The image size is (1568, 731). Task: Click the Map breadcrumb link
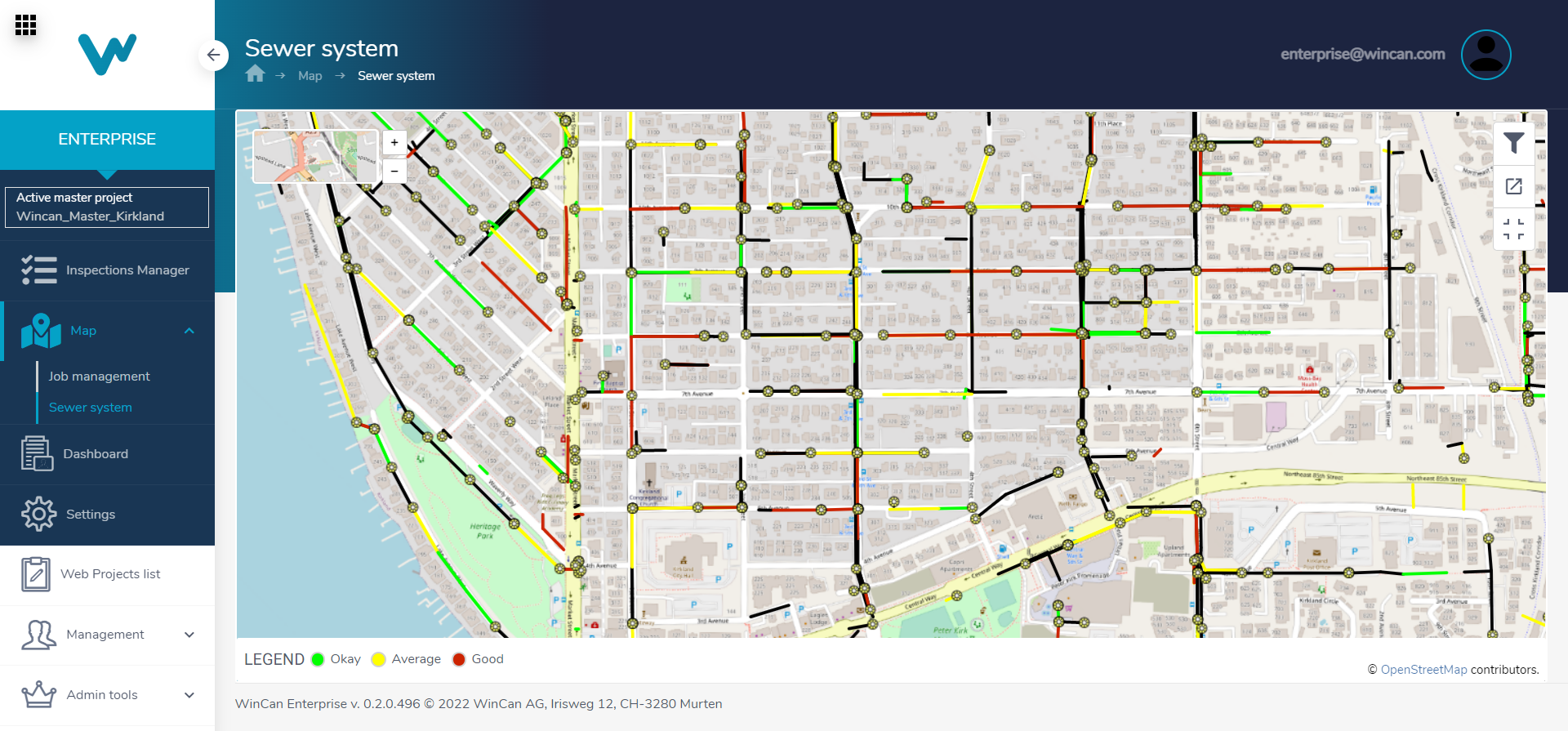tap(310, 76)
